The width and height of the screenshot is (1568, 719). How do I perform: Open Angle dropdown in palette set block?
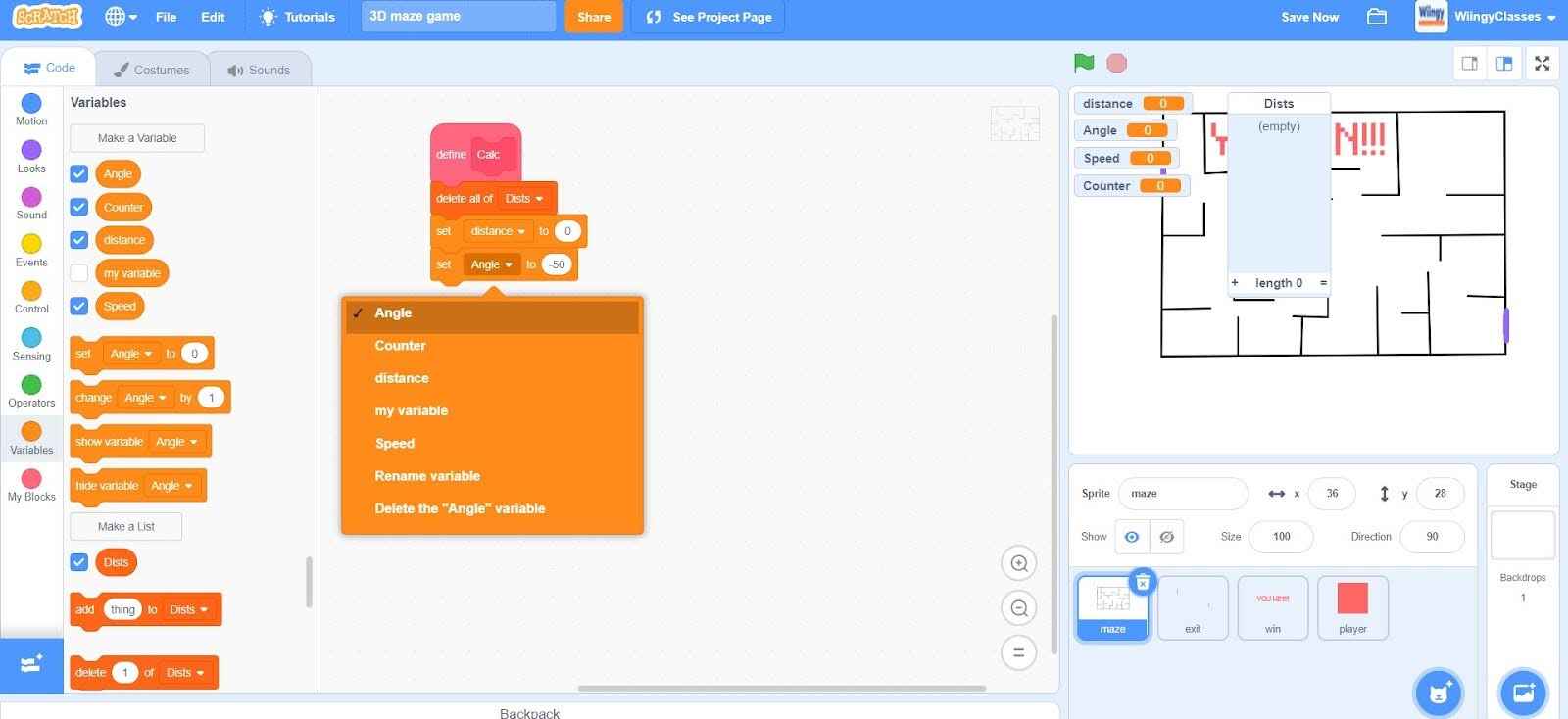coord(131,354)
